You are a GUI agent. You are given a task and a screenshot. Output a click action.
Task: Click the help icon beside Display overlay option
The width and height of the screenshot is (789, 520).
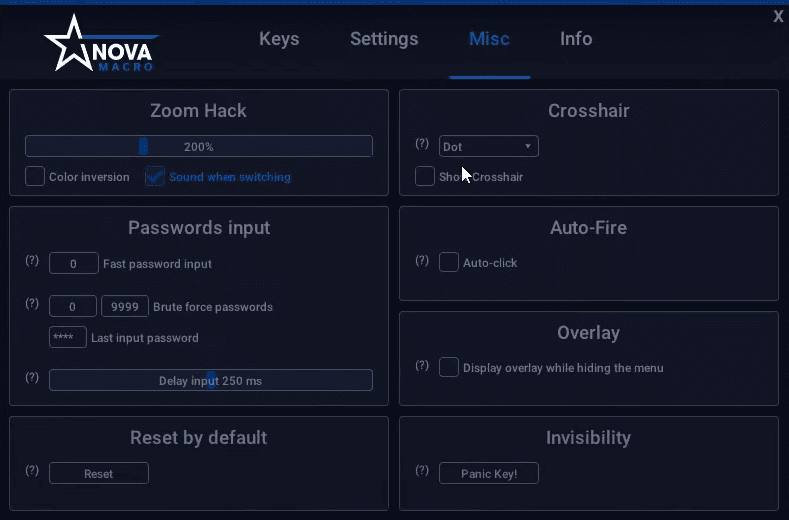[x=422, y=366]
